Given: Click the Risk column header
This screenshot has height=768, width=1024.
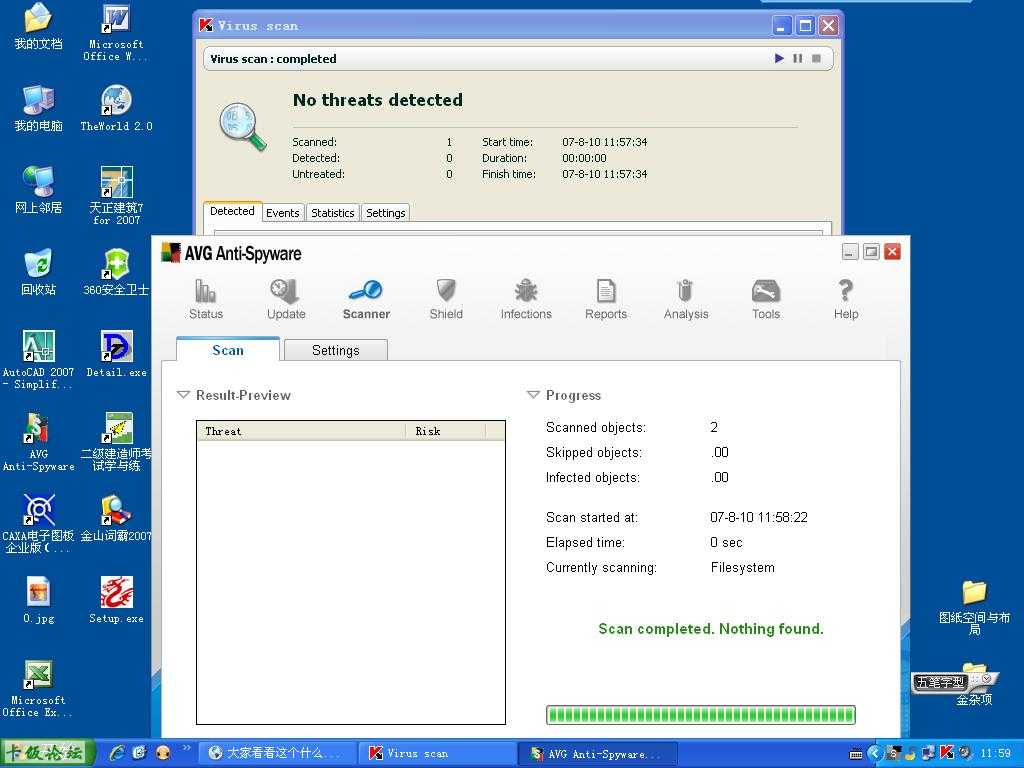Looking at the screenshot, I should point(445,431).
